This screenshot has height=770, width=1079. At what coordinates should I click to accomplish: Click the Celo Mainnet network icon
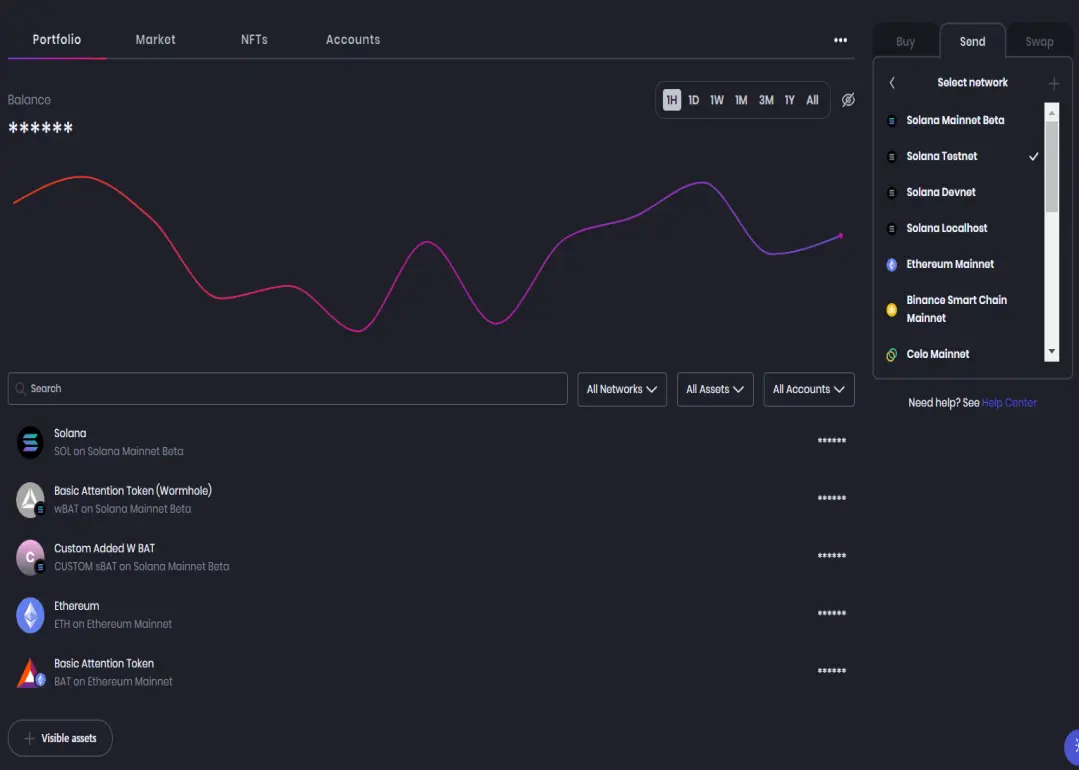point(891,354)
